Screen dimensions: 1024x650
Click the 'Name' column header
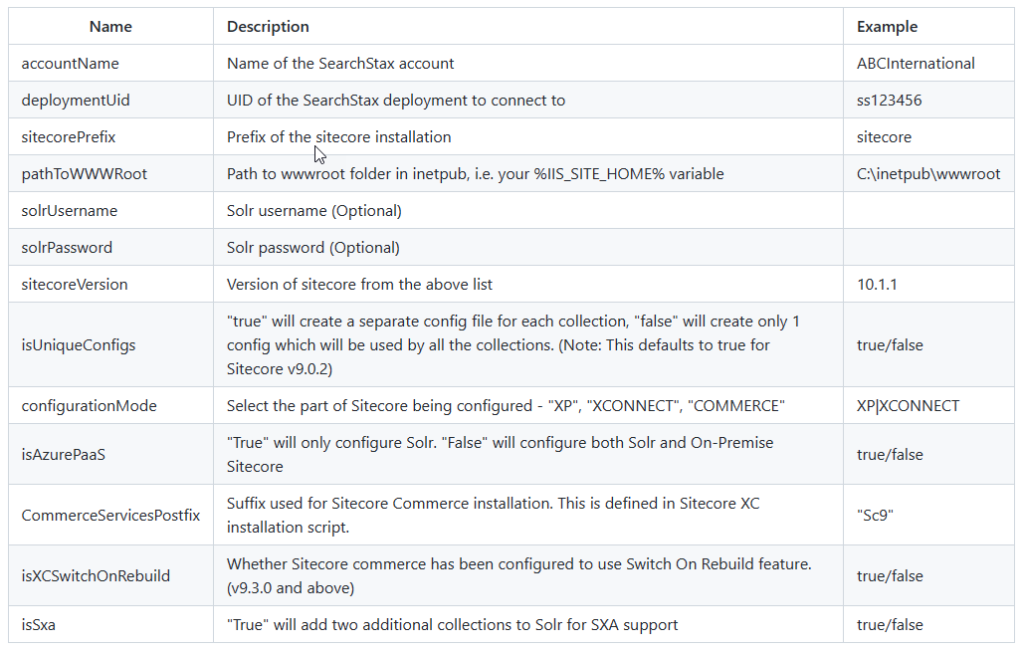click(x=110, y=27)
